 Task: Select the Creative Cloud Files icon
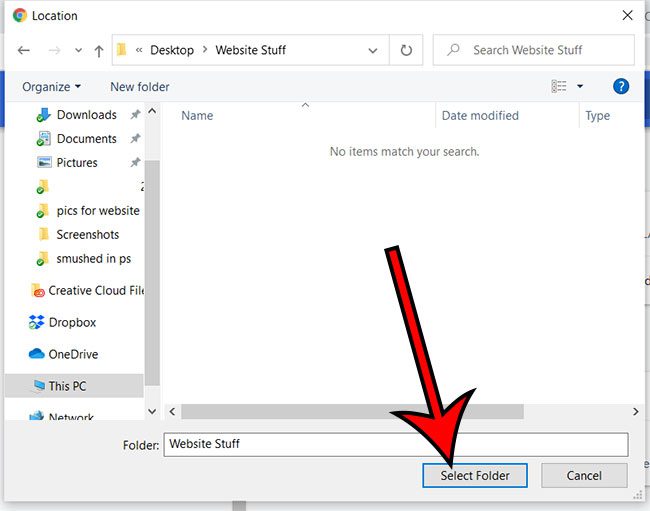click(37, 291)
